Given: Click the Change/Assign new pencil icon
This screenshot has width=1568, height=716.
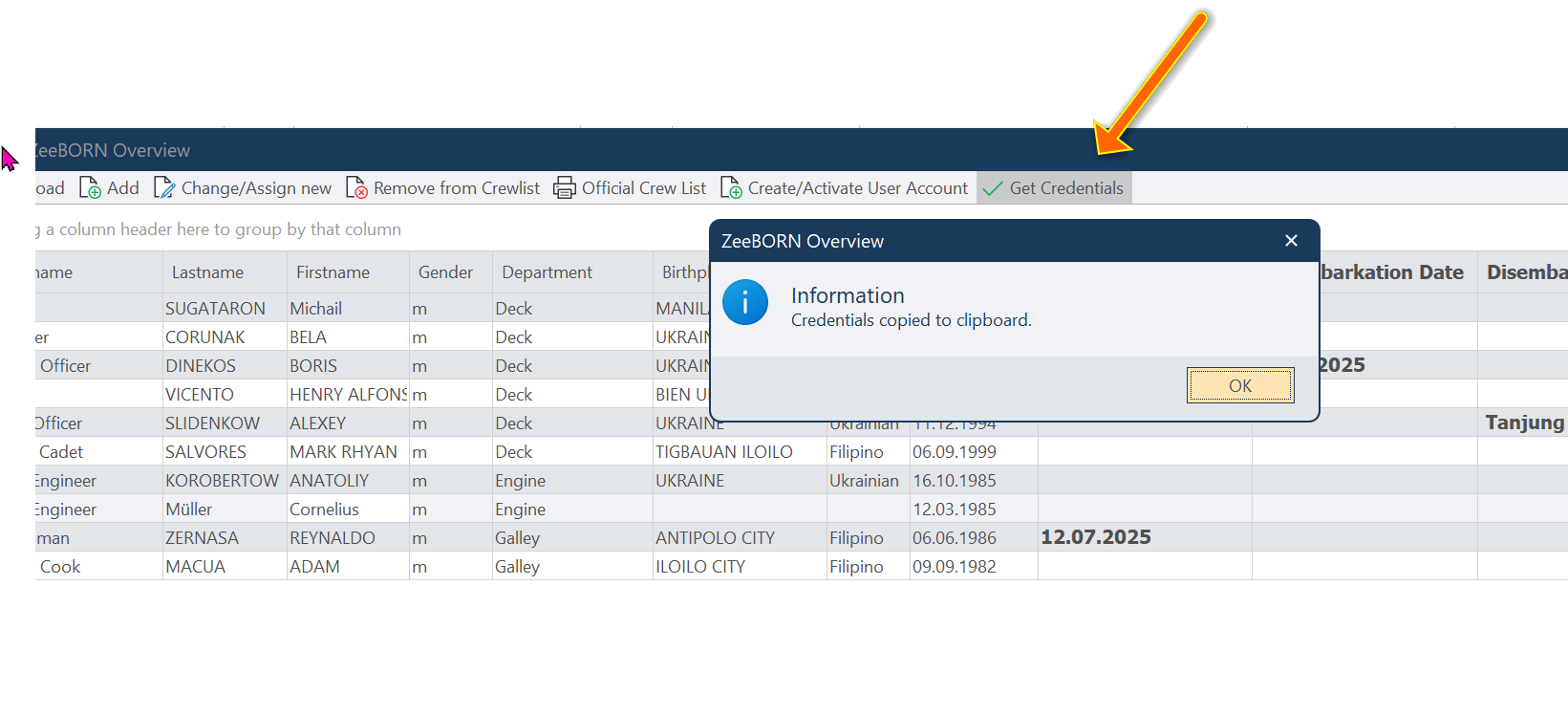Looking at the screenshot, I should [164, 188].
